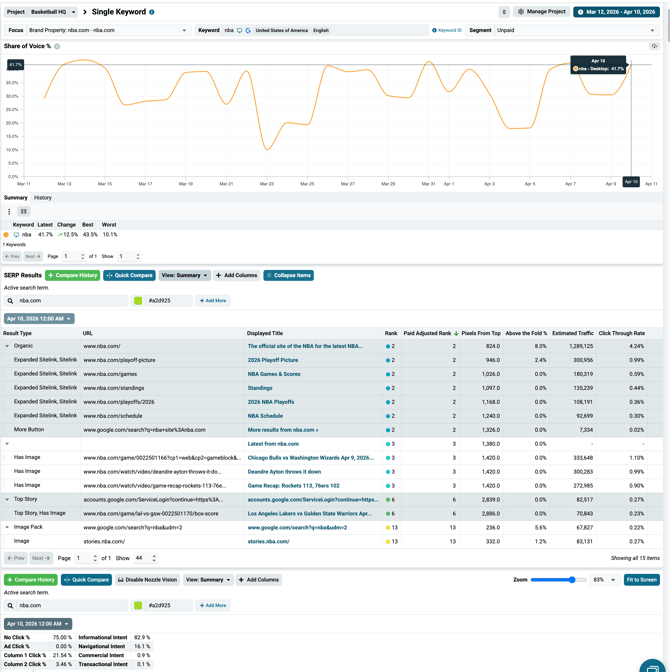Adjust the Zoom slider
Viewport: 670px width, 672px height.
(572, 580)
